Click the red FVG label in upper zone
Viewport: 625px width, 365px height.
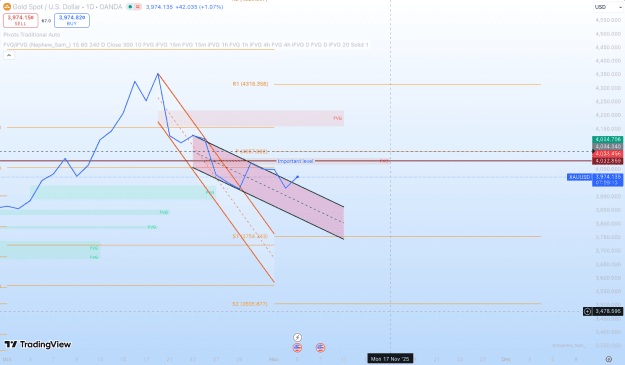point(338,118)
